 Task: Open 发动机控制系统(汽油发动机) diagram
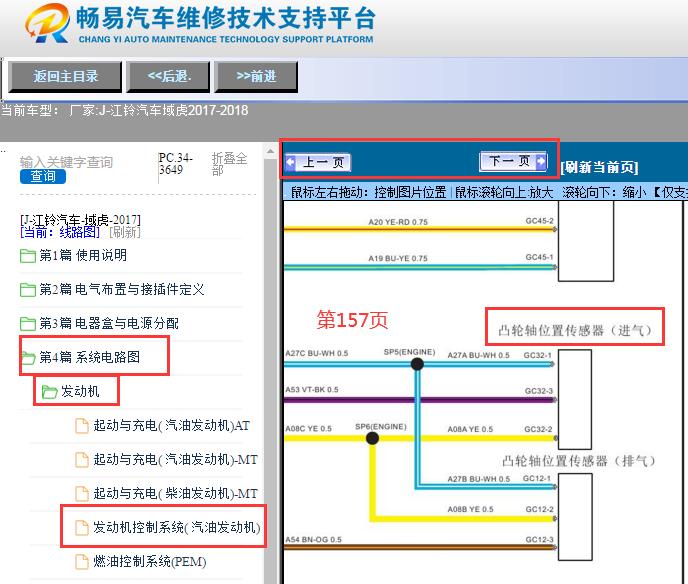[x=177, y=527]
